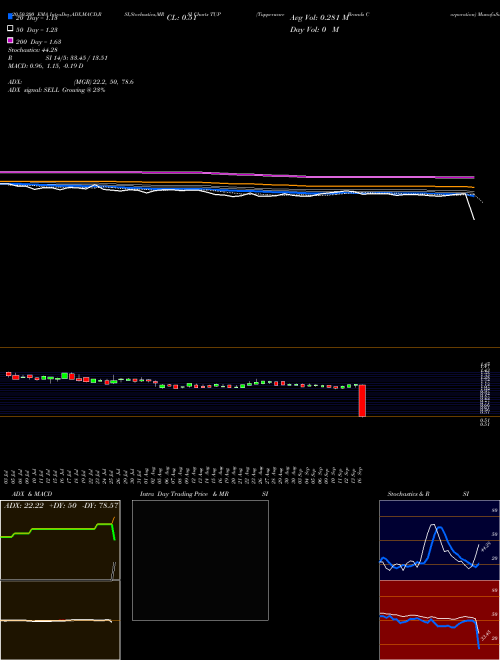Click the white 50 Day legend swatch
The height and width of the screenshot is (660, 500).
click(10, 29)
